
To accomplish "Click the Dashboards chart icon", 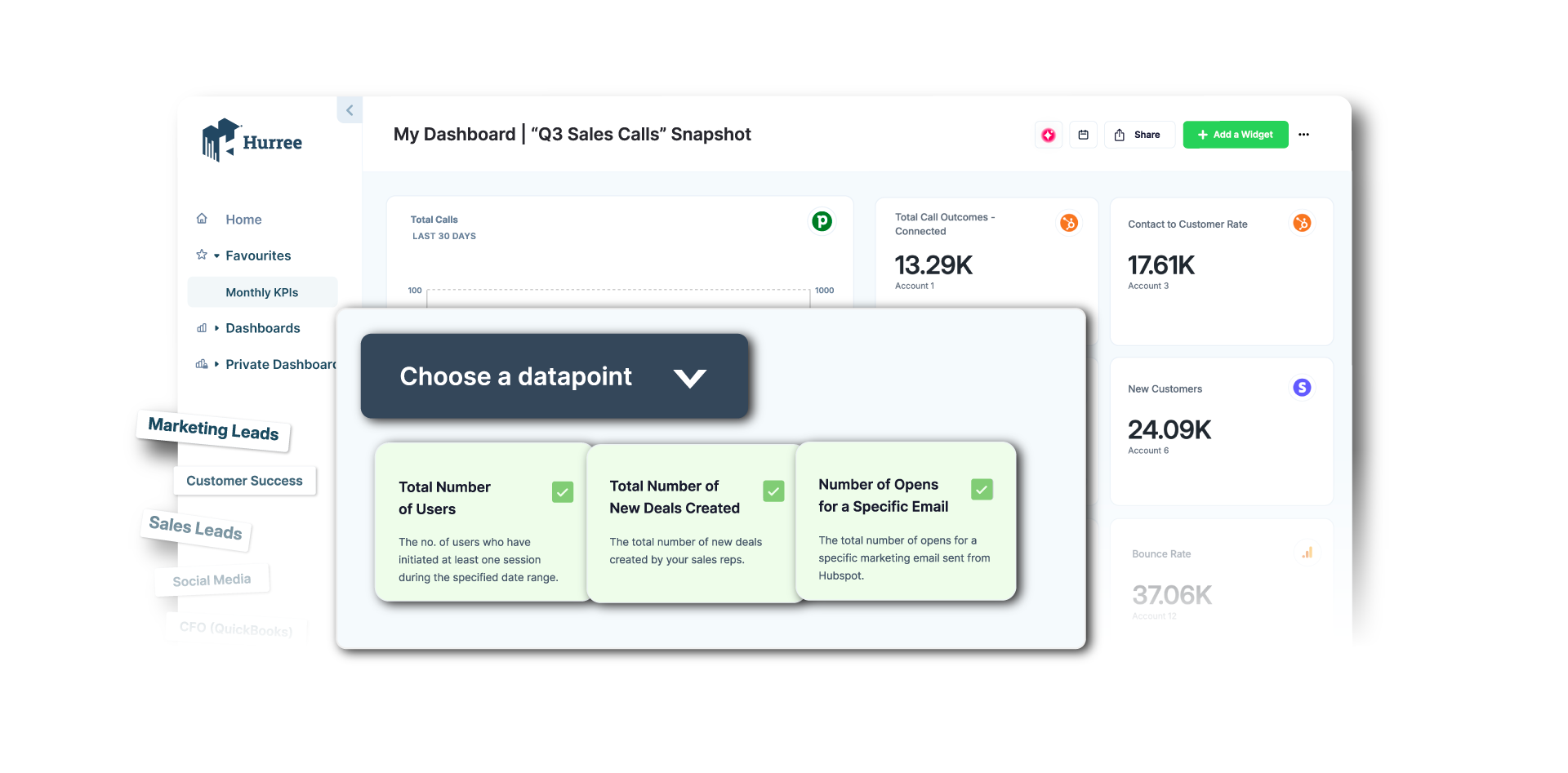I will (x=202, y=328).
